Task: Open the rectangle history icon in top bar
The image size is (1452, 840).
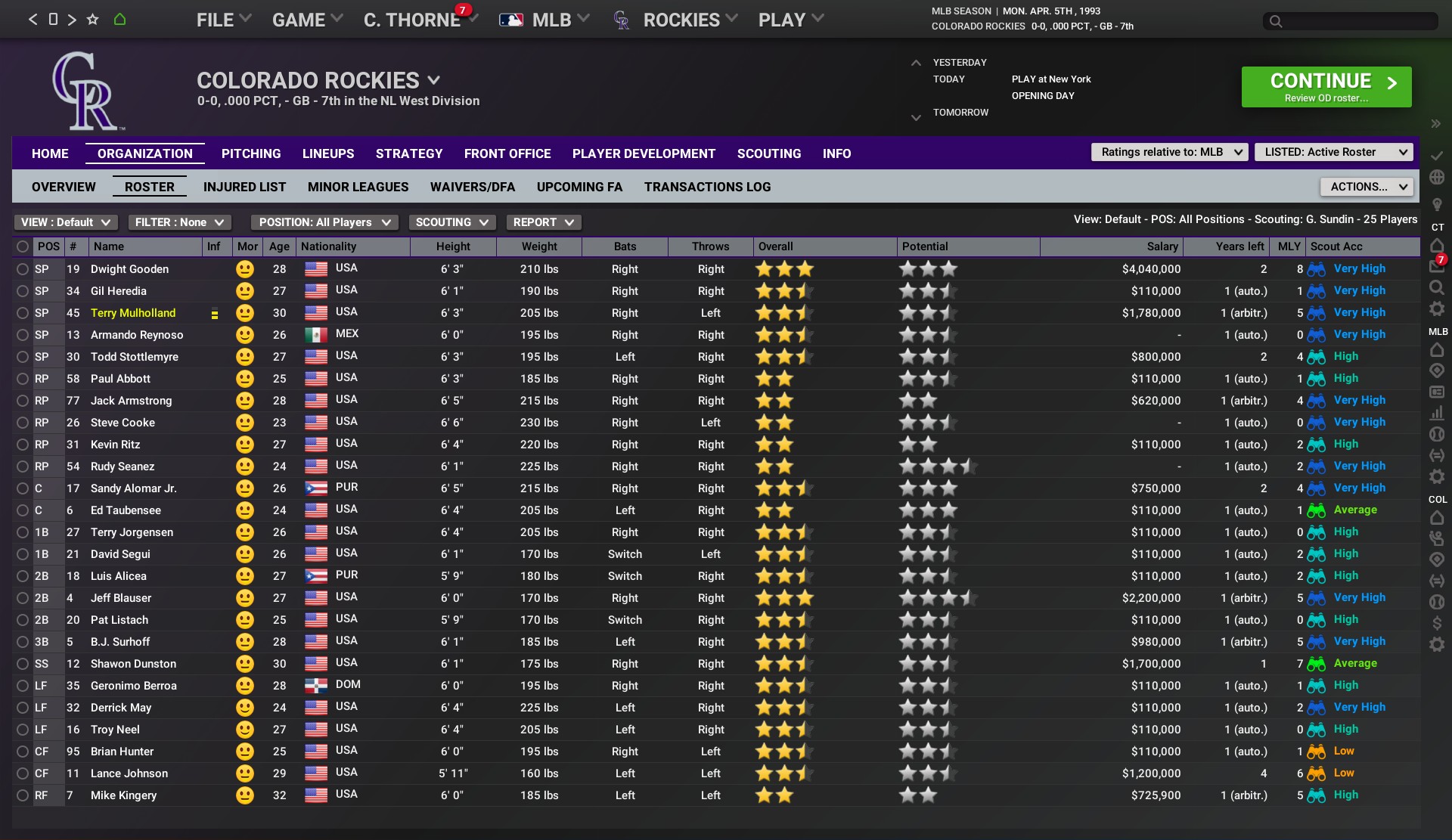Action: coord(53,20)
